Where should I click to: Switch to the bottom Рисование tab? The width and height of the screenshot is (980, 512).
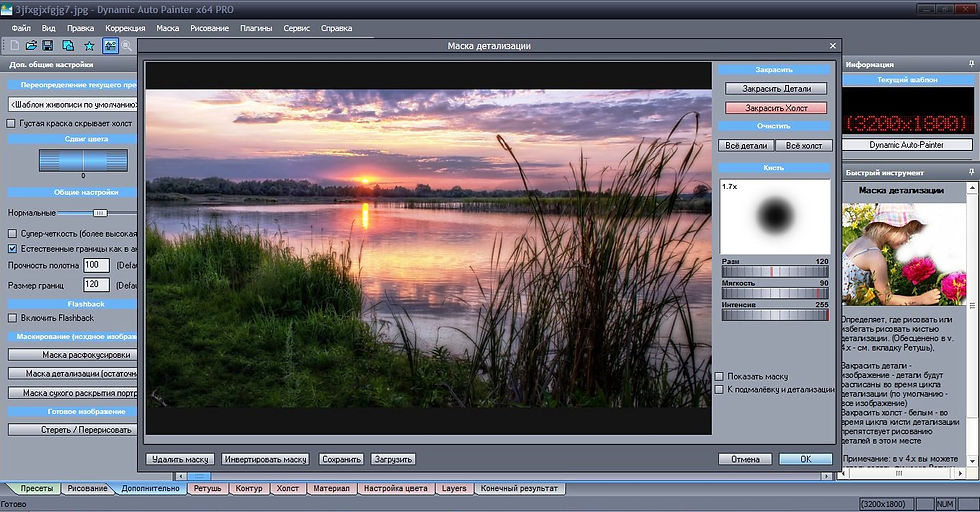[87, 488]
